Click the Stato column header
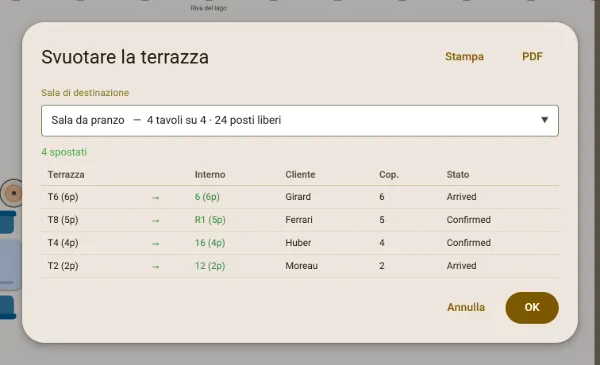Image resolution: width=600 pixels, height=365 pixels. pyautogui.click(x=458, y=174)
